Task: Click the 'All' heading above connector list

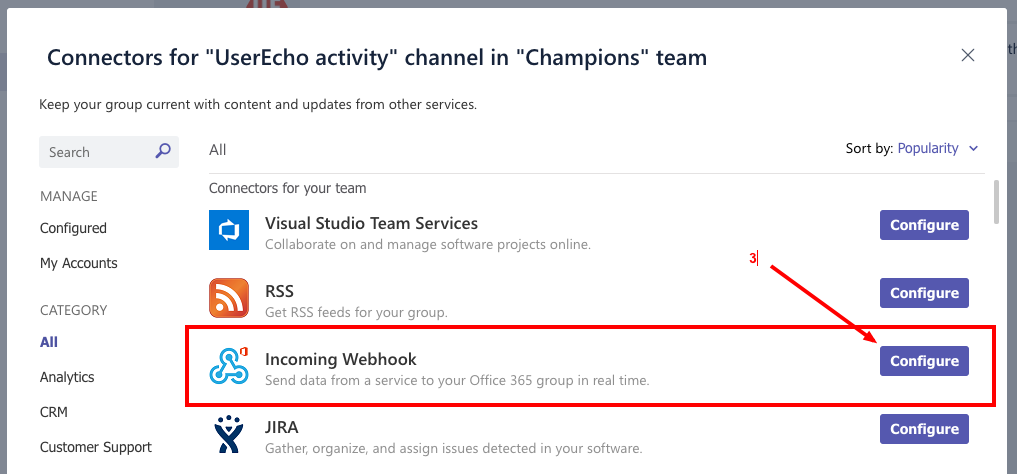Action: pyautogui.click(x=217, y=150)
